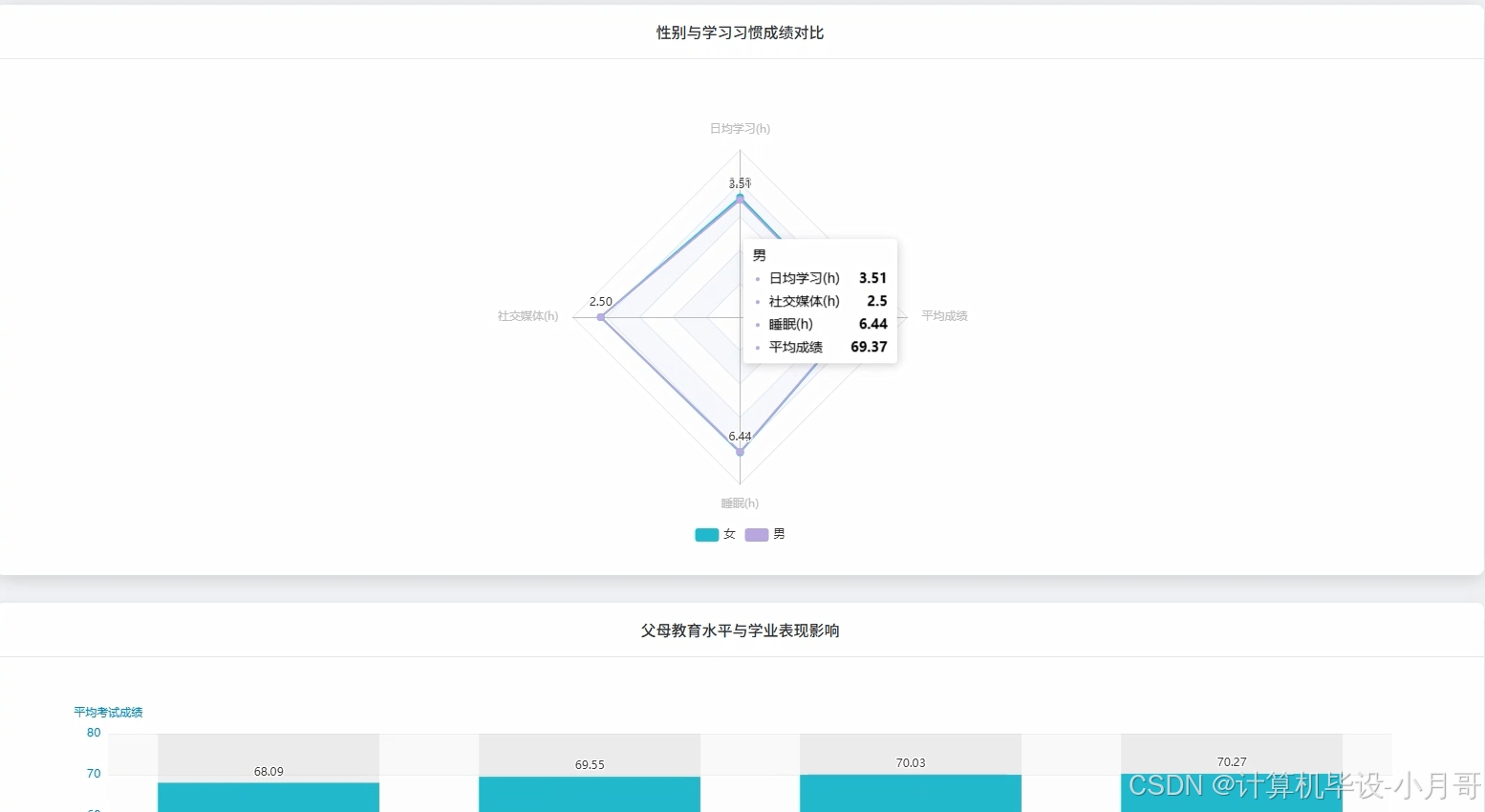Click the 父母教育水平与学业表现影响 card title

point(740,630)
